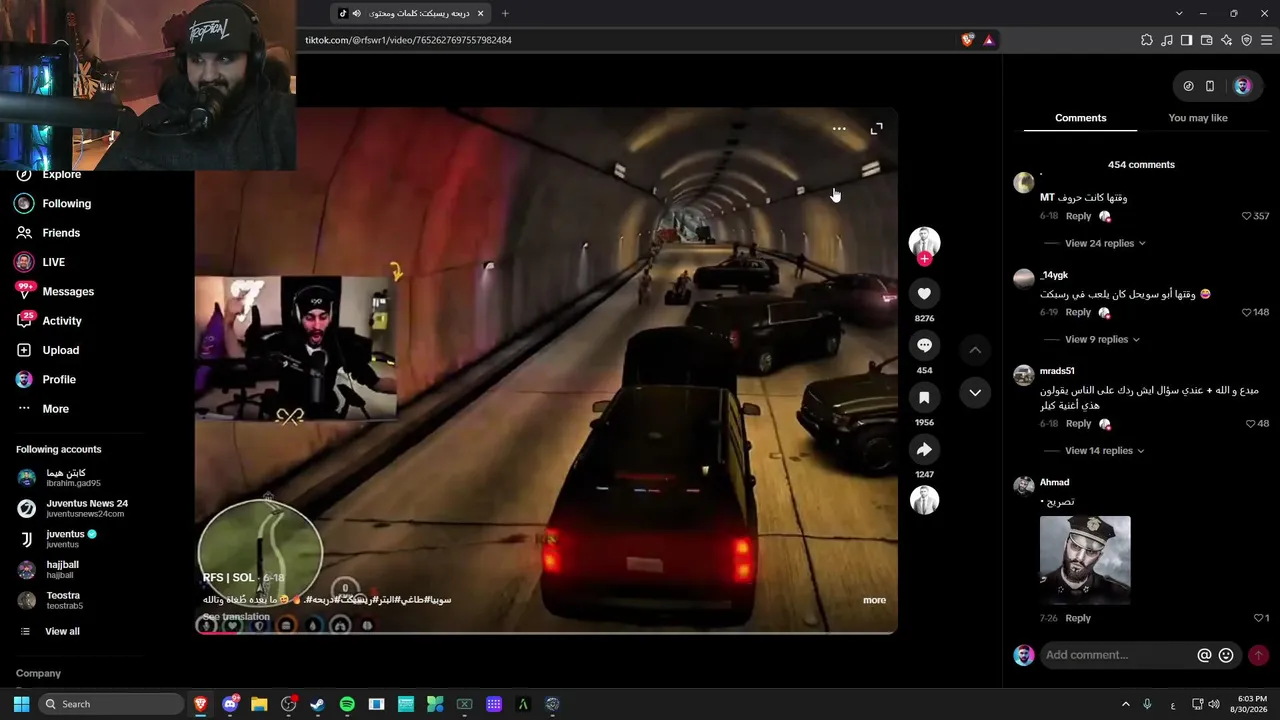
Task: Open the emoji picker in comment box
Action: pyautogui.click(x=1226, y=655)
